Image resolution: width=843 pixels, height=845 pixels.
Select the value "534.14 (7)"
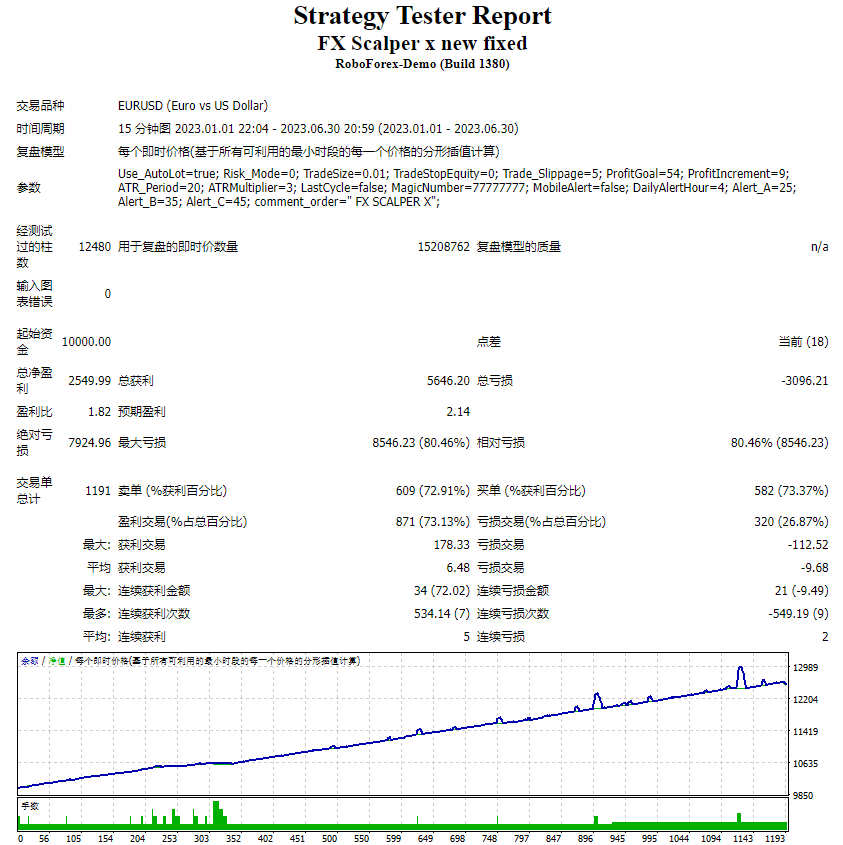click(x=442, y=614)
